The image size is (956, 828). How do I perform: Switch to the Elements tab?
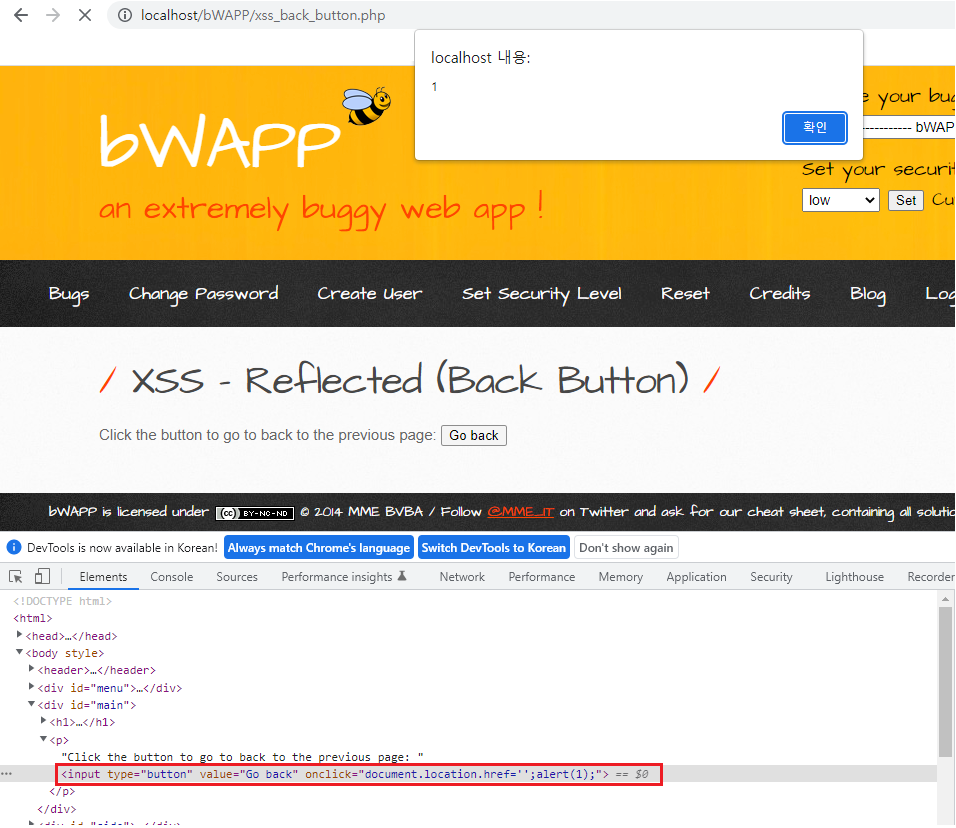pyautogui.click(x=103, y=577)
